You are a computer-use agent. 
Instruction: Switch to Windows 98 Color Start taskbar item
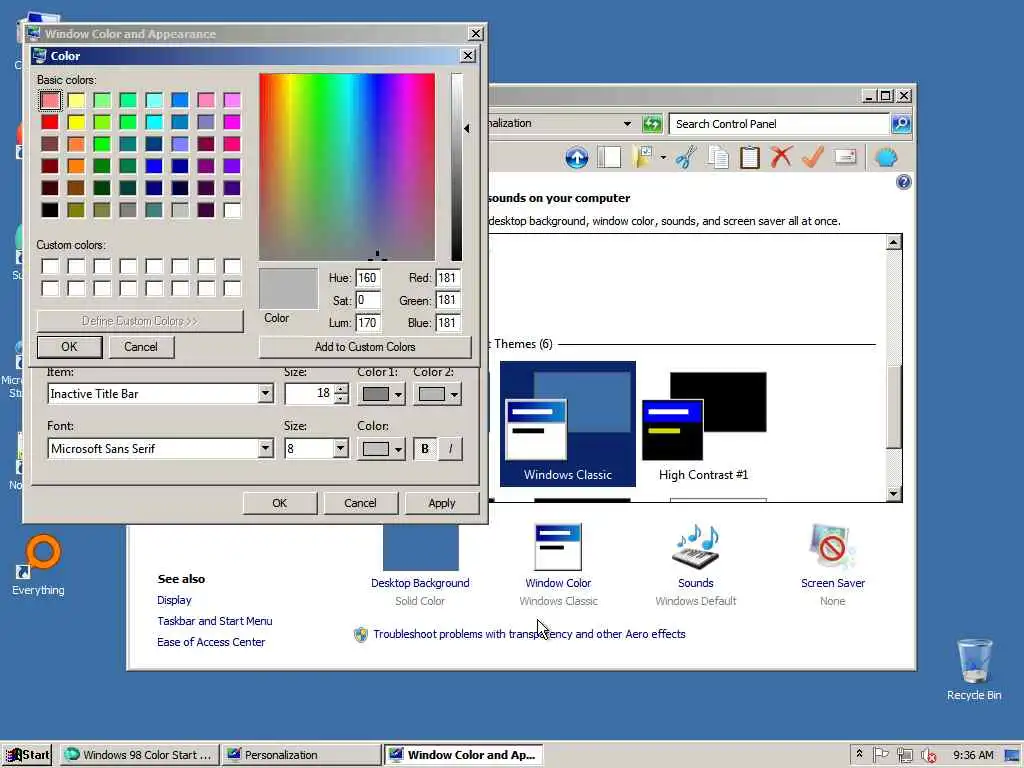point(140,755)
